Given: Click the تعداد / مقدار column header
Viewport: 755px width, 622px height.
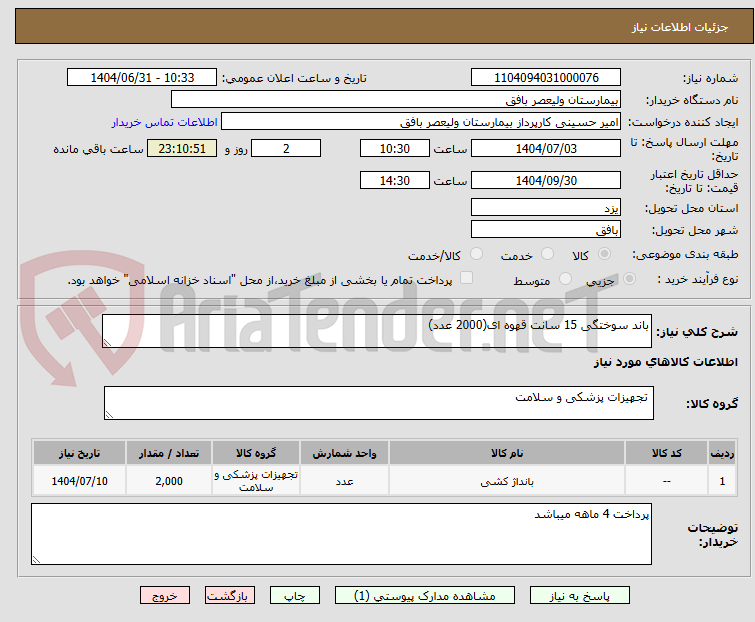Looking at the screenshot, I should (169, 453).
